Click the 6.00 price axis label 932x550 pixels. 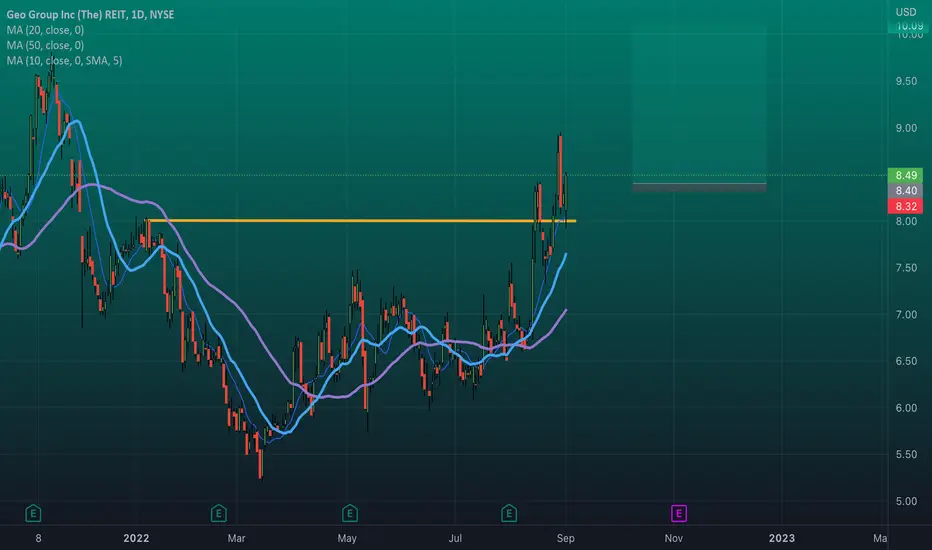click(x=906, y=408)
